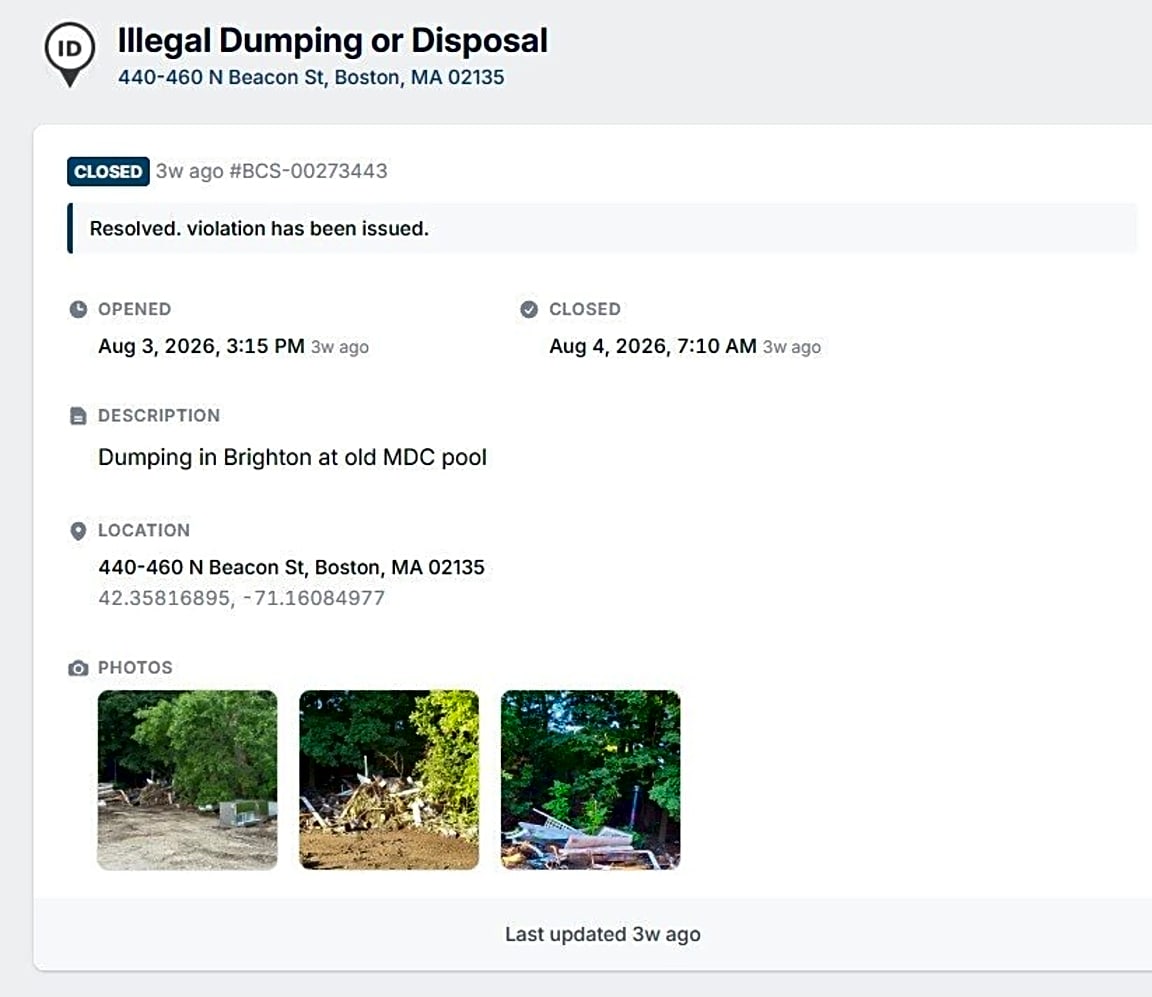Open the third photo thumbnail with scrap
The height and width of the screenshot is (997, 1152).
click(591, 780)
